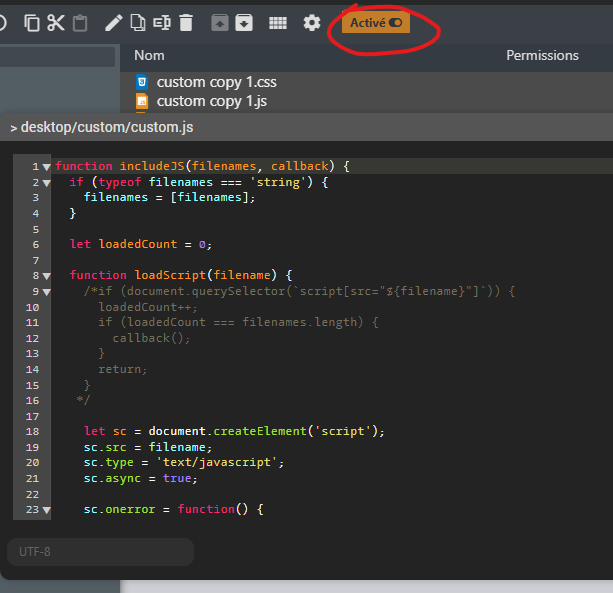Select file custom copy 1.js
The image size is (613, 593).
coord(212,101)
